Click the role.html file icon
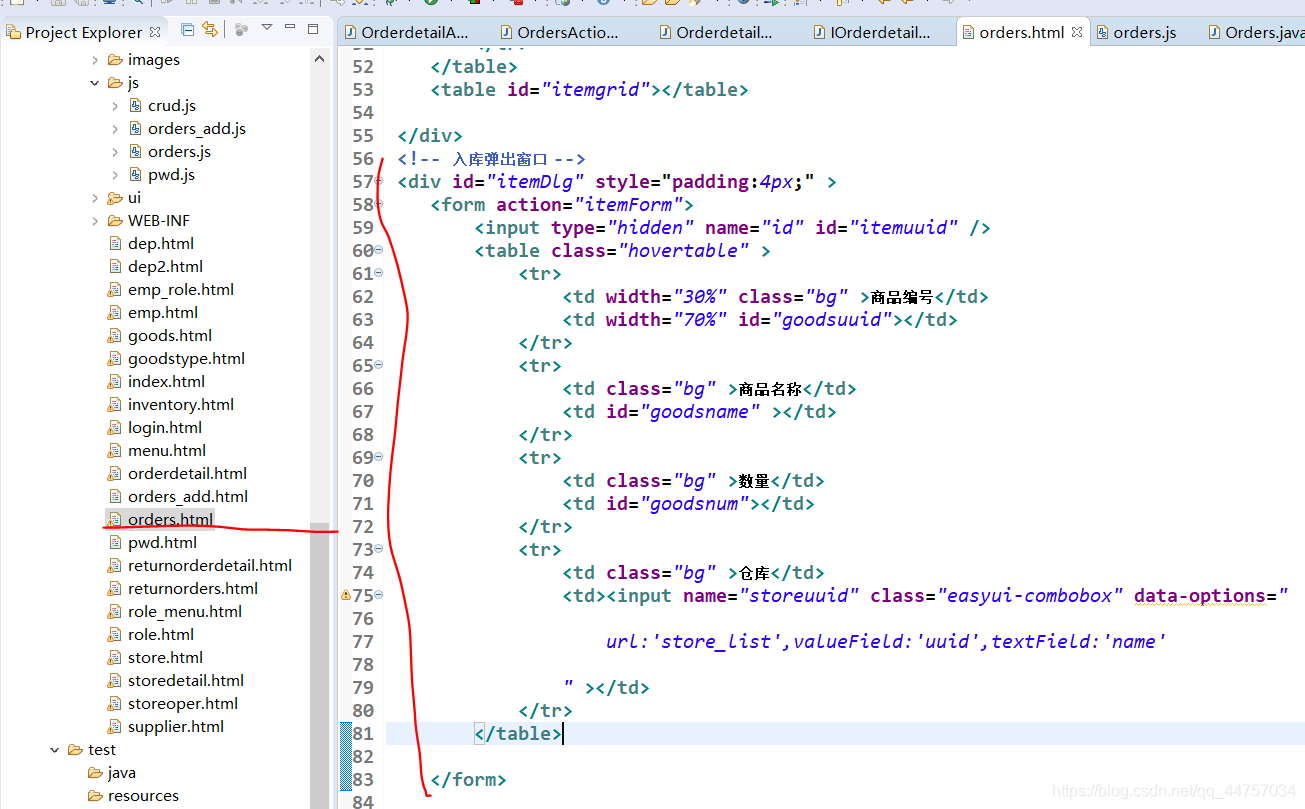The image size is (1305, 809). click(115, 635)
